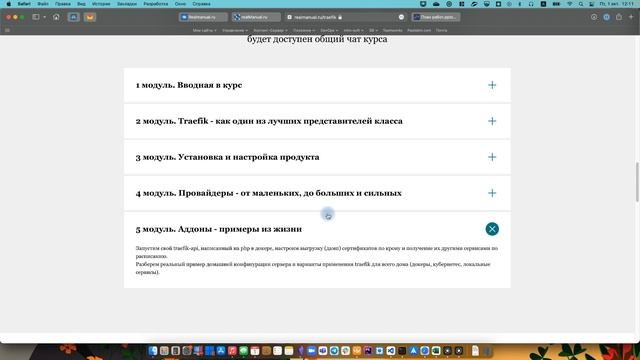Open the 'Вид' menu

(81, 4)
